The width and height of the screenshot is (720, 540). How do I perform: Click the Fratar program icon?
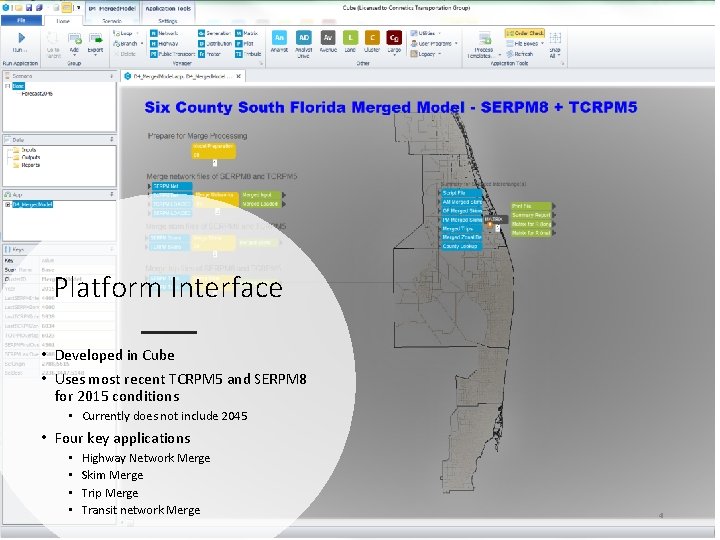pos(202,54)
